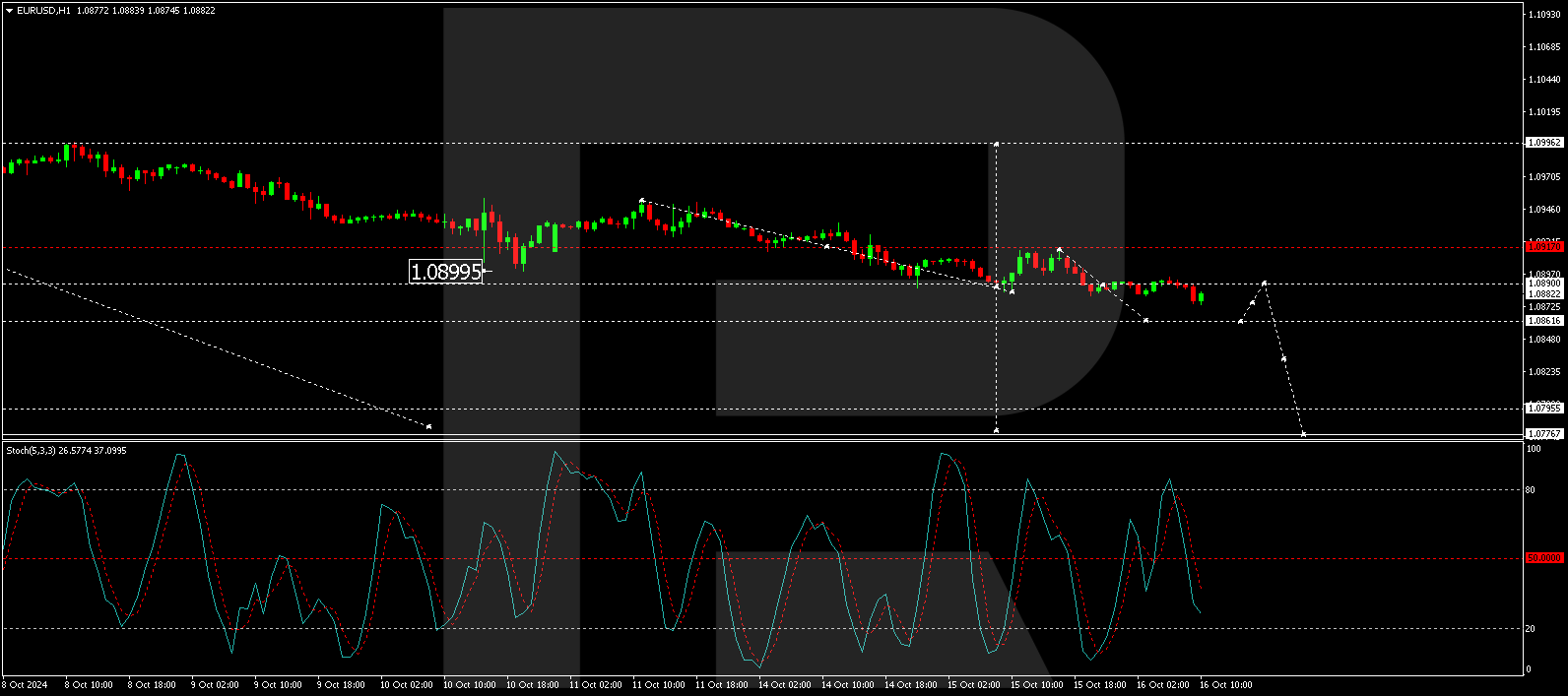This screenshot has height=696, width=1568.
Task: Click the 1.08616 price level tag
Action: 1543,321
